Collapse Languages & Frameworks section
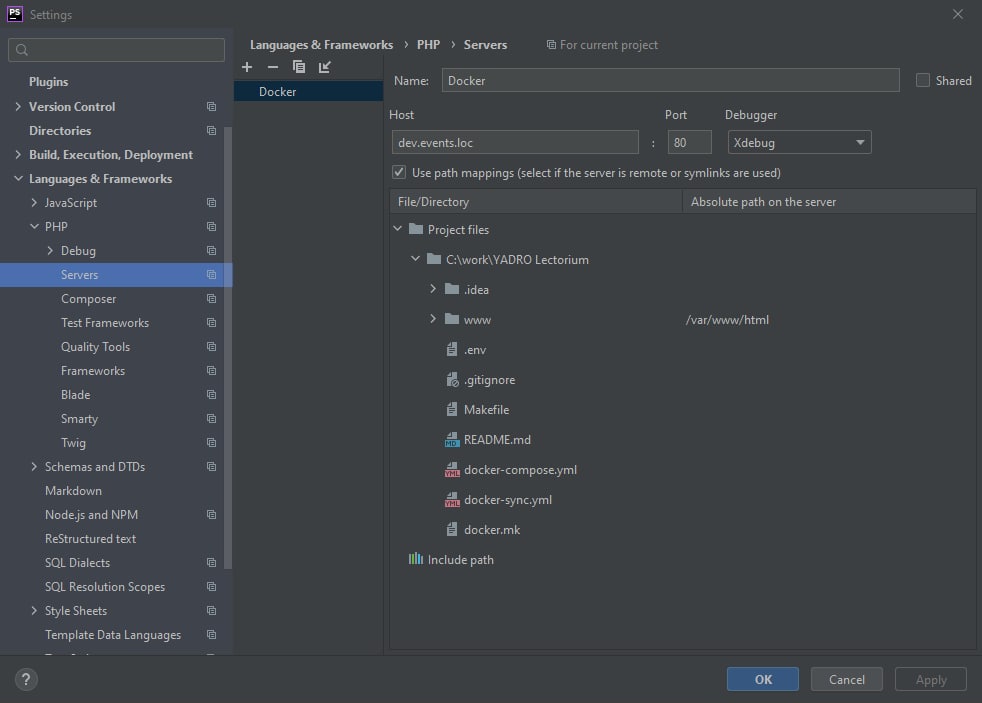This screenshot has width=982, height=703. click(x=18, y=179)
